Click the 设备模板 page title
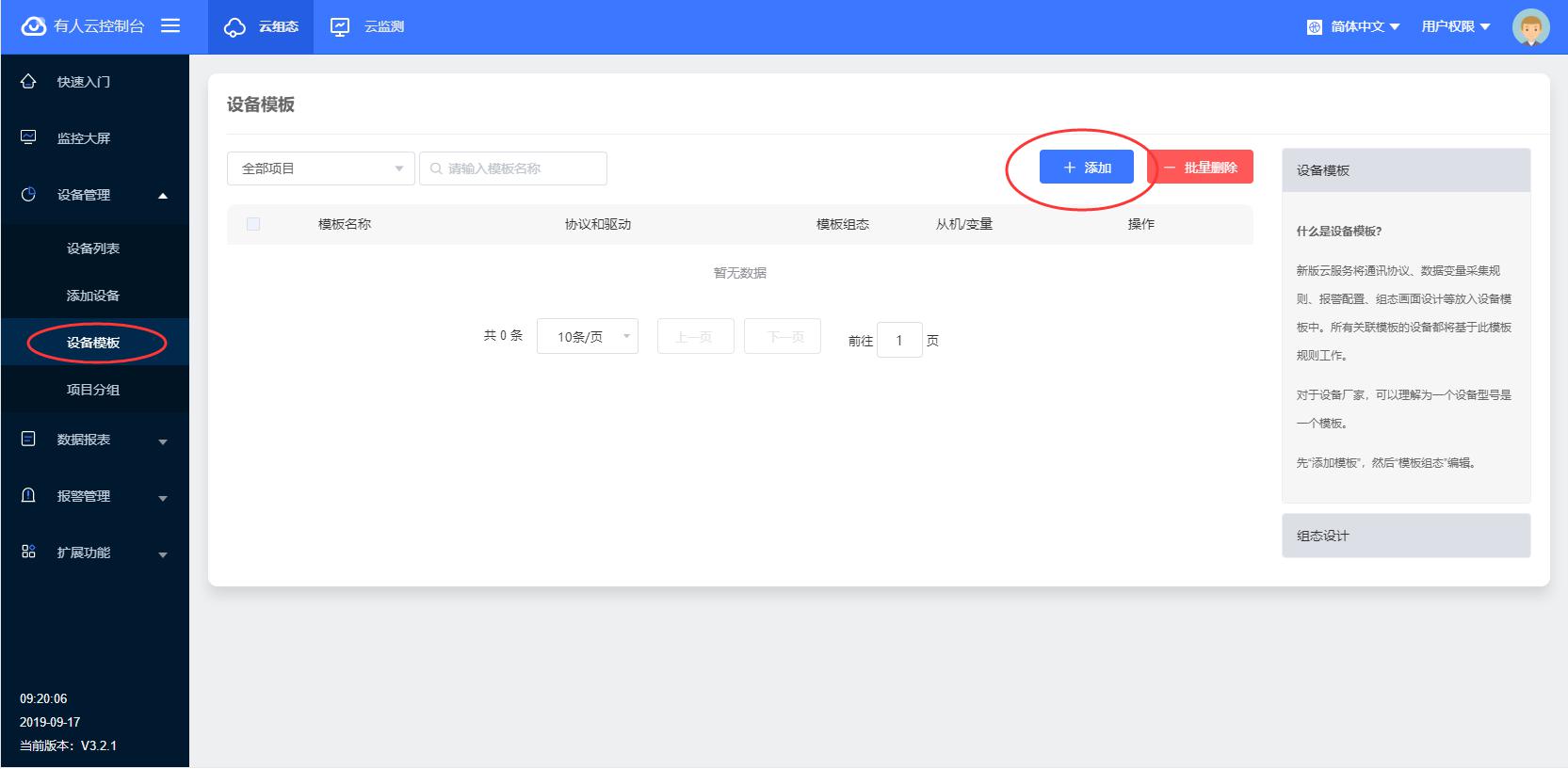Image resolution: width=1568 pixels, height=769 pixels. tap(261, 104)
